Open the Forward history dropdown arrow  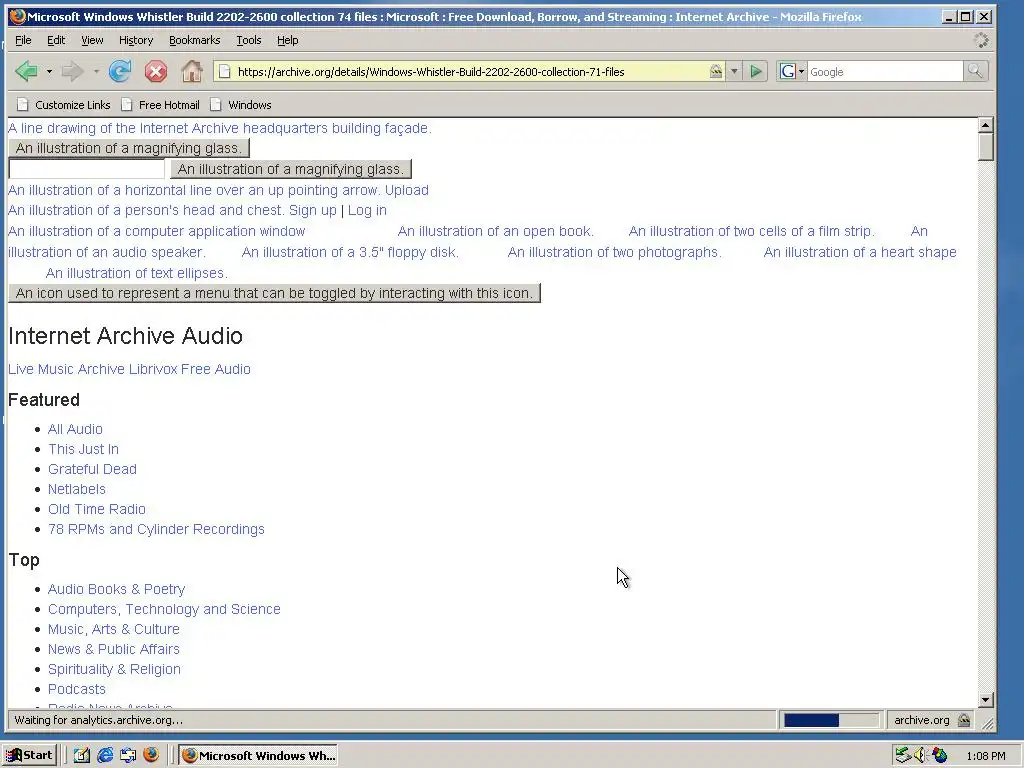[x=96, y=71]
